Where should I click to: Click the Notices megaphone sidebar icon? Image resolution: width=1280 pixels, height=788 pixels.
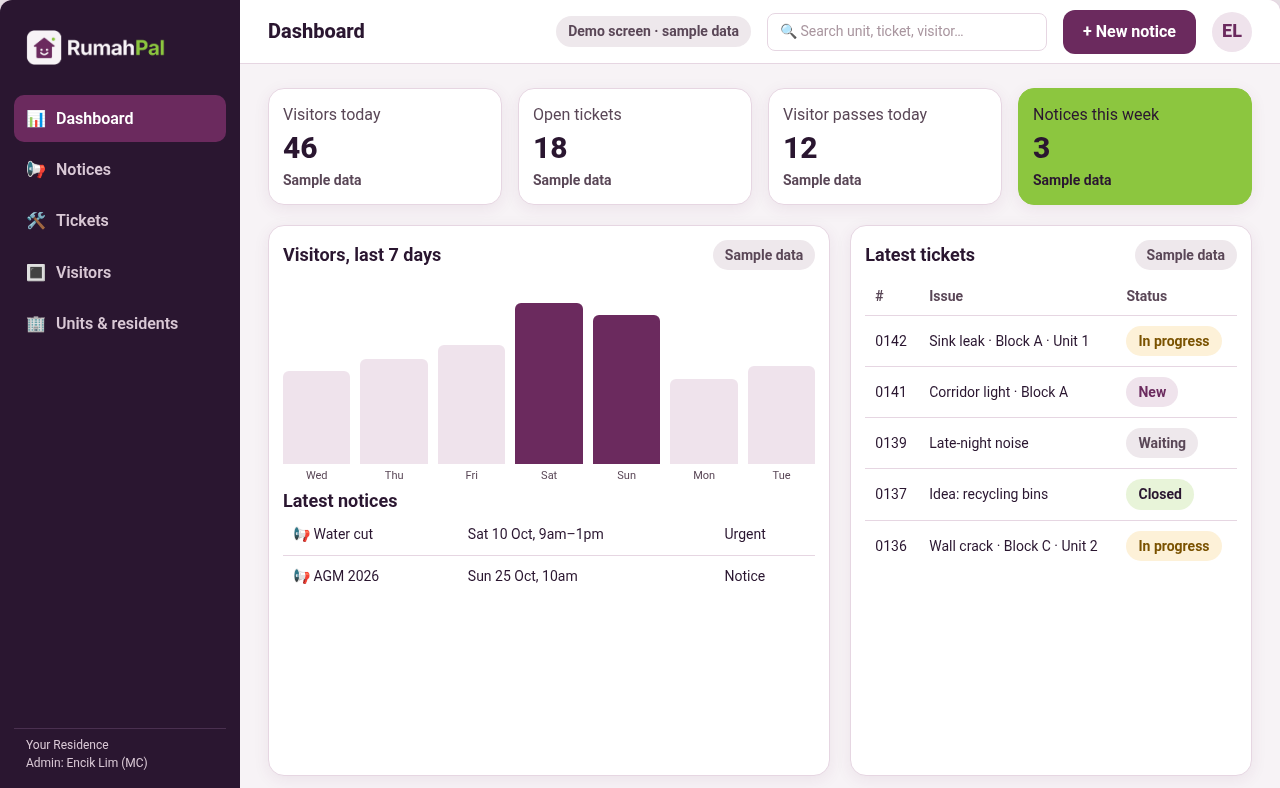36,169
